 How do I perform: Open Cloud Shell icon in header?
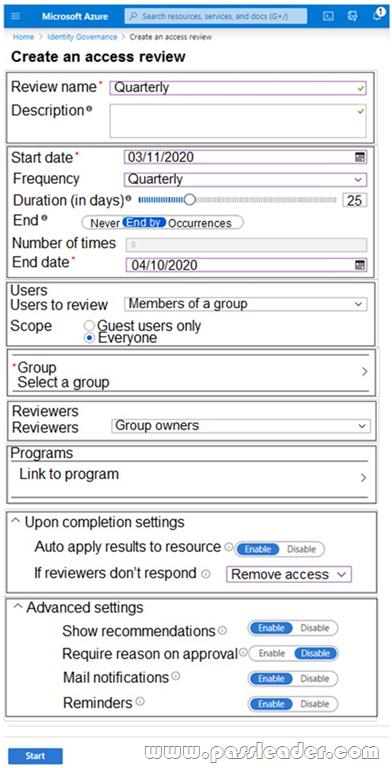[x=328, y=16]
